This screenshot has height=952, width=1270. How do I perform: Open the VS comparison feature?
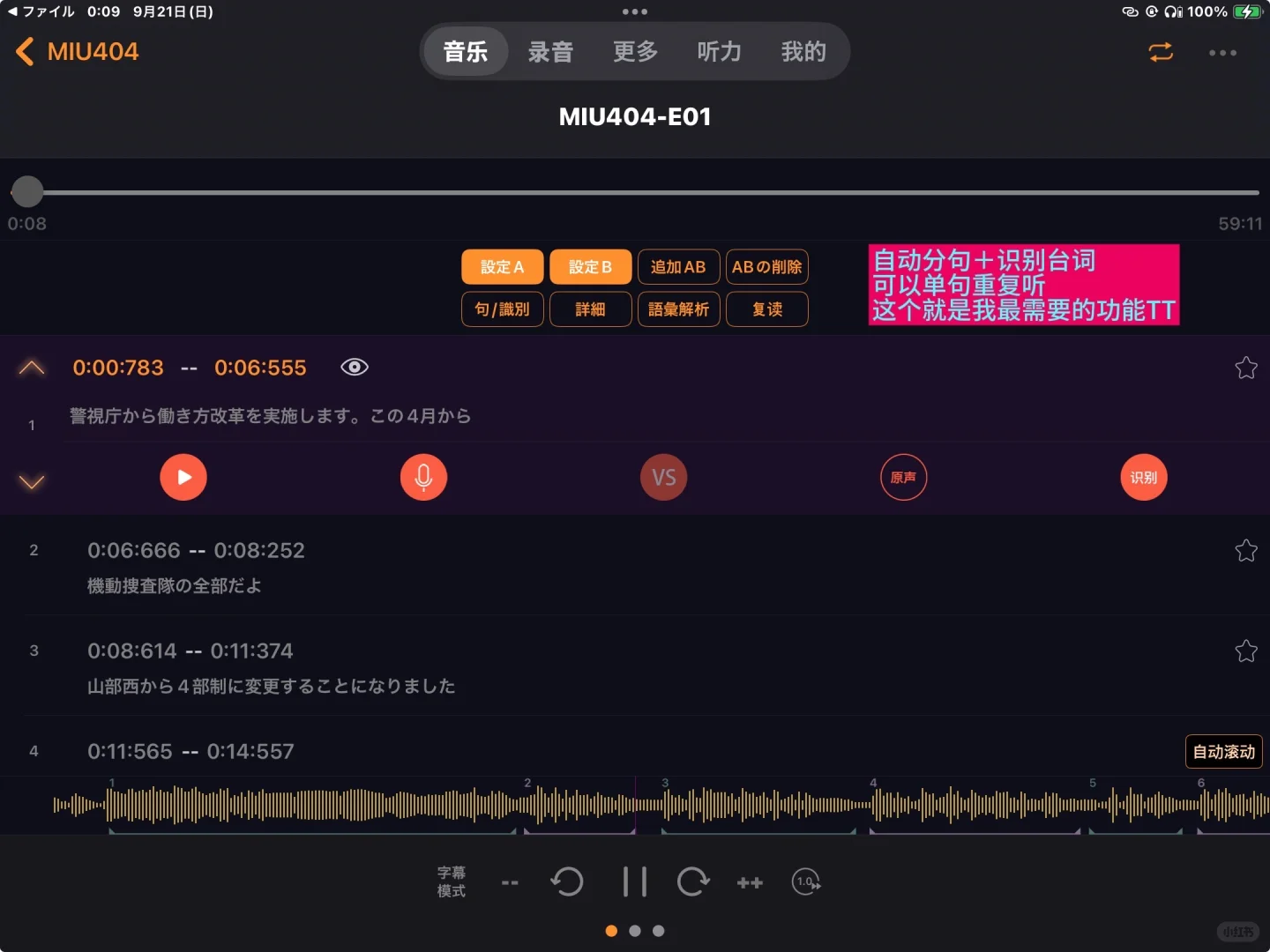coord(663,477)
